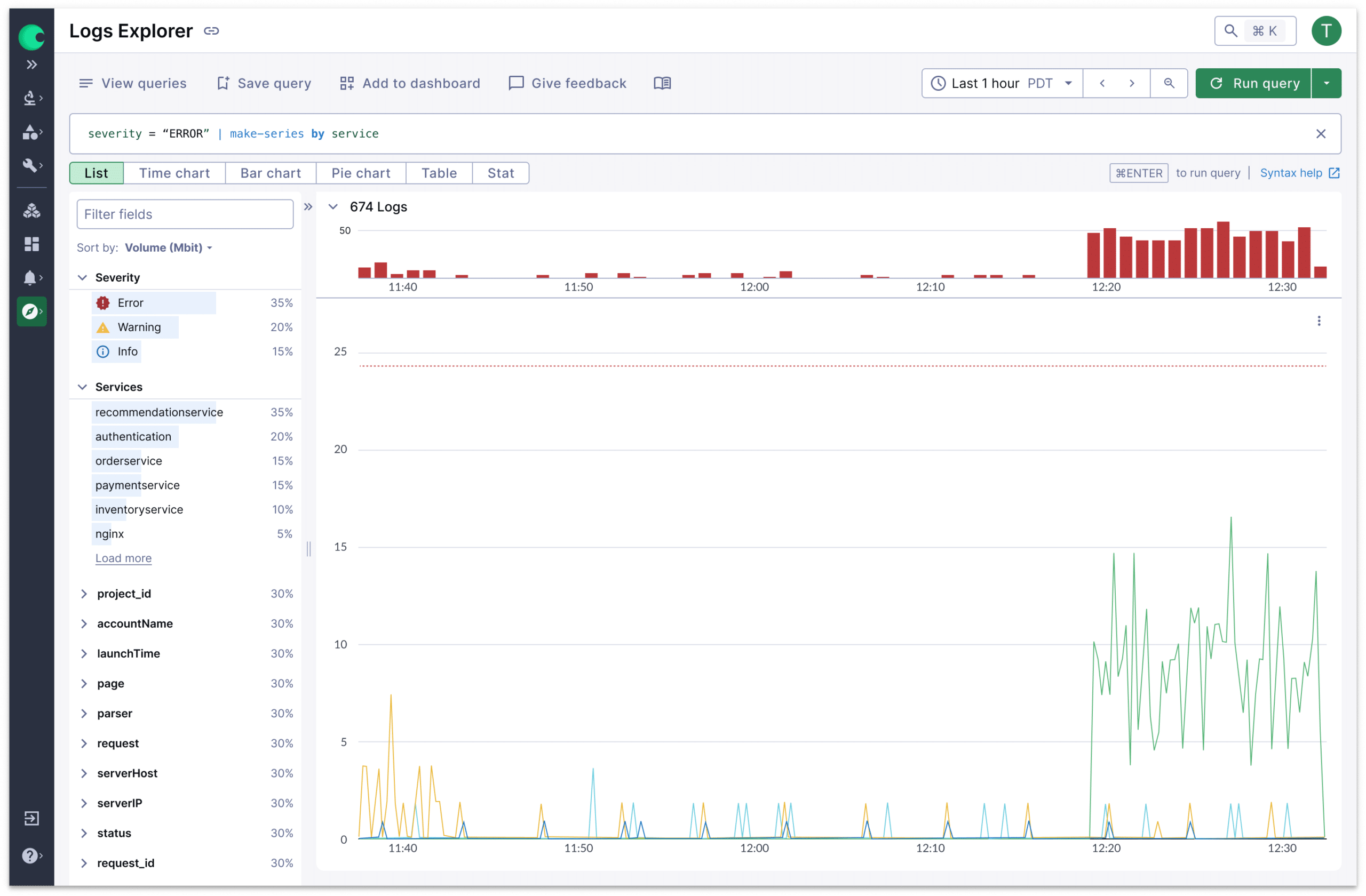
Task: Click Add to dashboard
Action: [410, 83]
